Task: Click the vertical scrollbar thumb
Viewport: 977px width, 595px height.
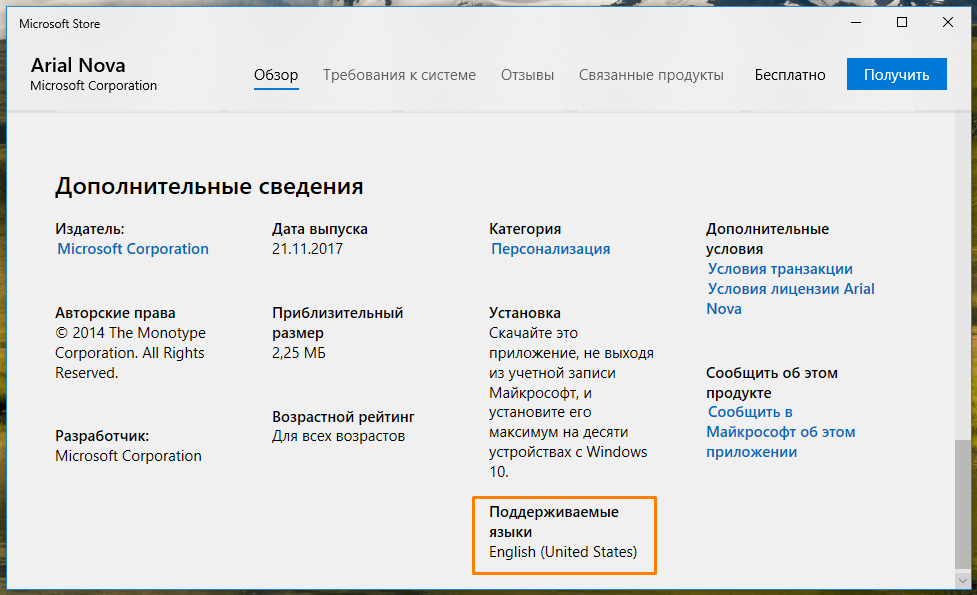Action: point(962,503)
